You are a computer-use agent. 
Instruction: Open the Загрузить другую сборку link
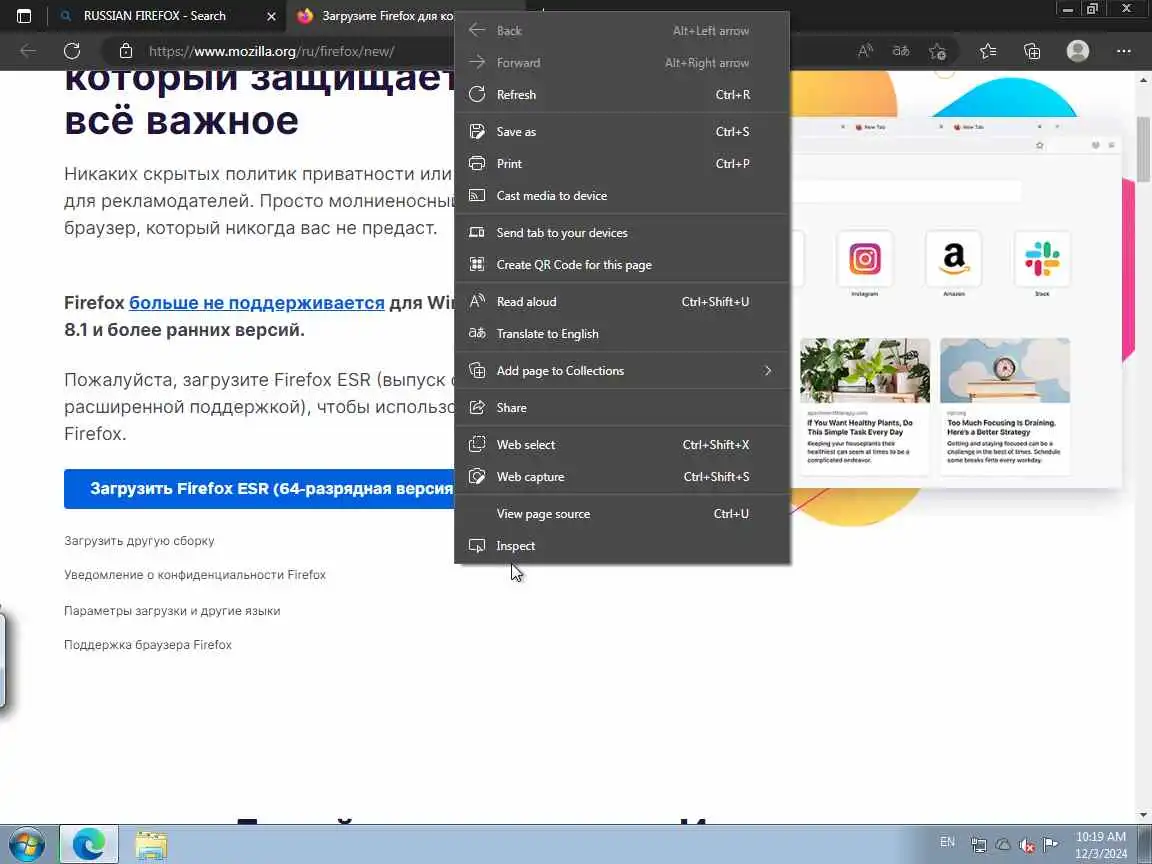[139, 541]
